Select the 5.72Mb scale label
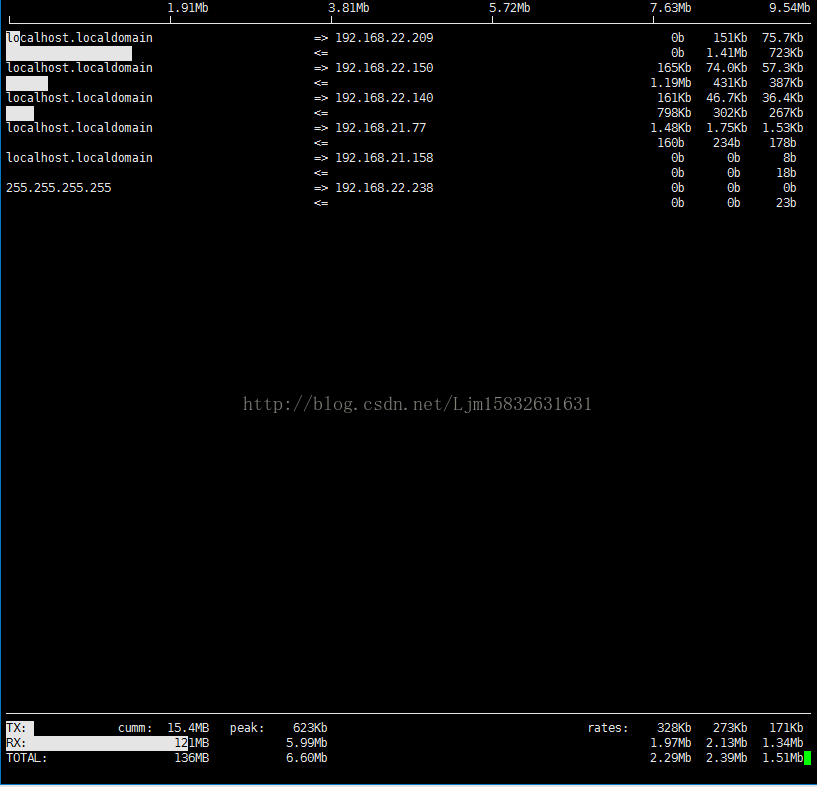This screenshot has width=817, height=787. pos(510,8)
